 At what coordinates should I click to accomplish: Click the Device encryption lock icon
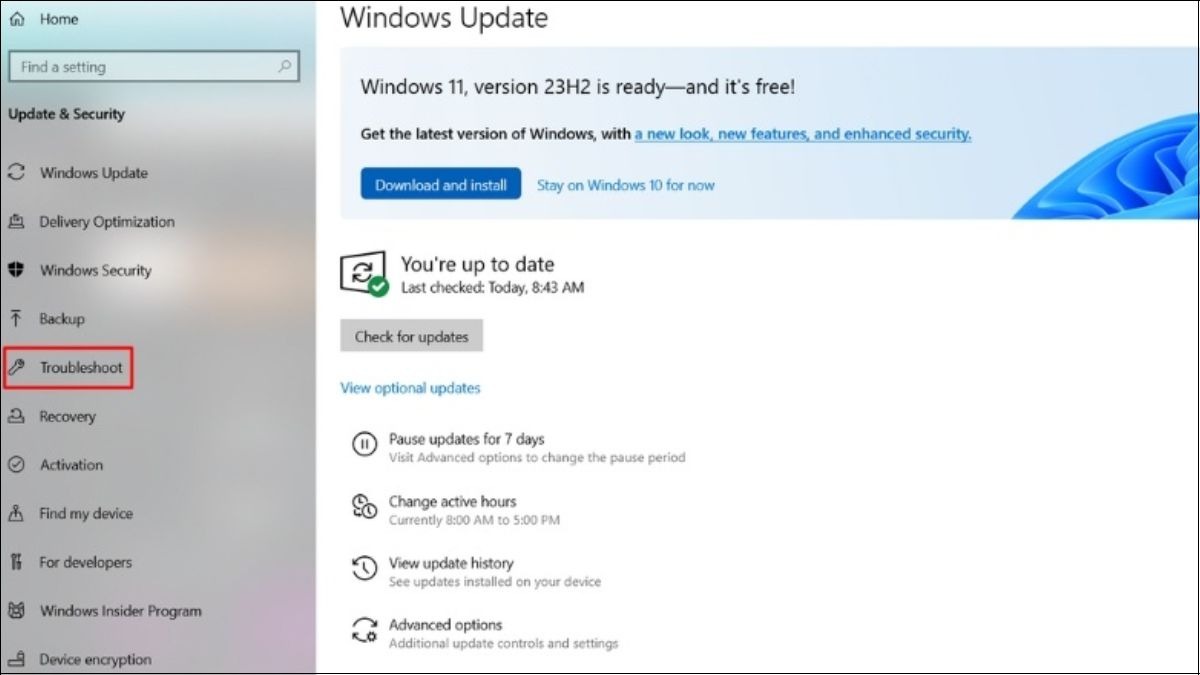pos(16,660)
